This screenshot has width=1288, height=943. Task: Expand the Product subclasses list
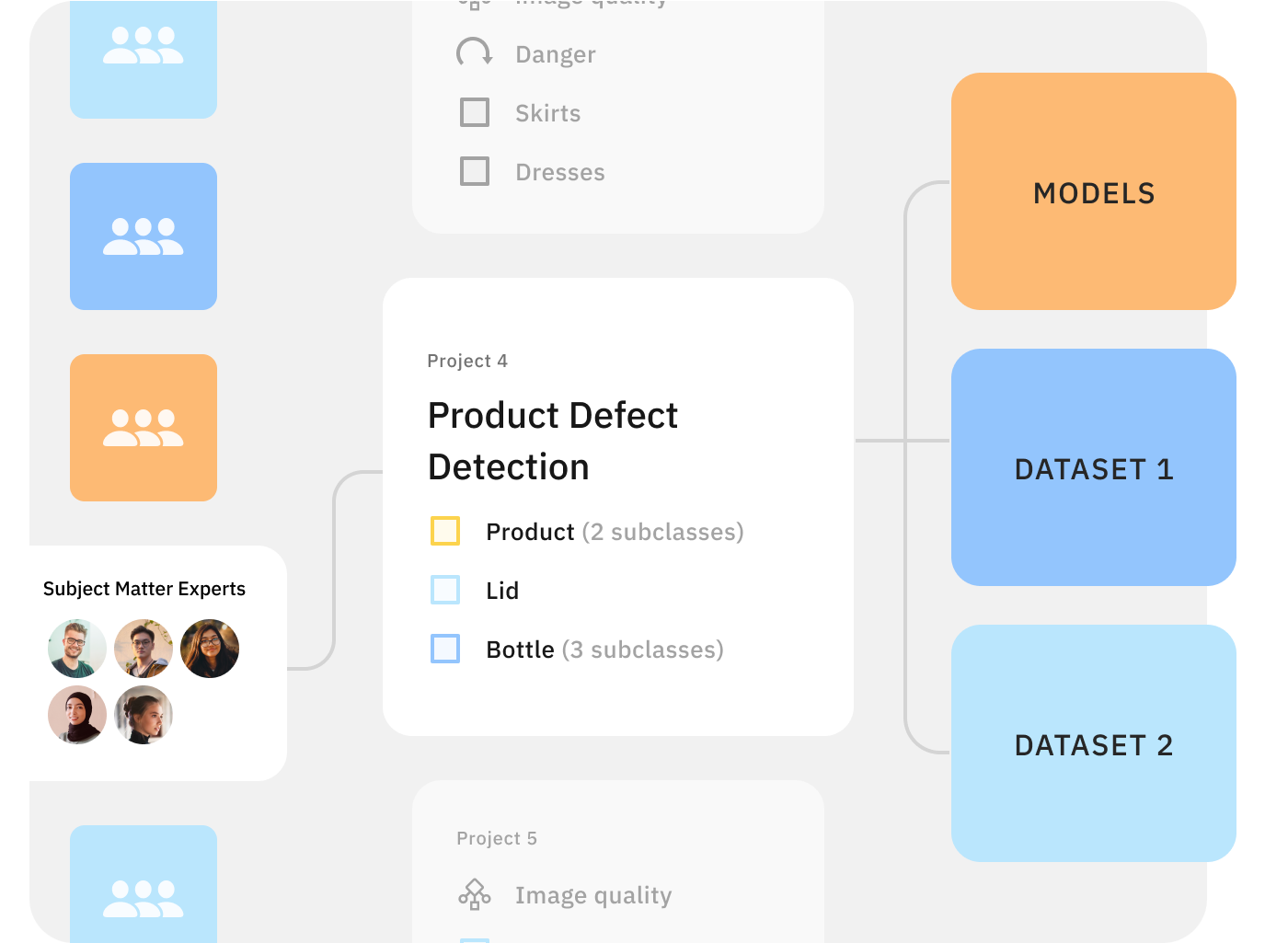pyautogui.click(x=661, y=532)
